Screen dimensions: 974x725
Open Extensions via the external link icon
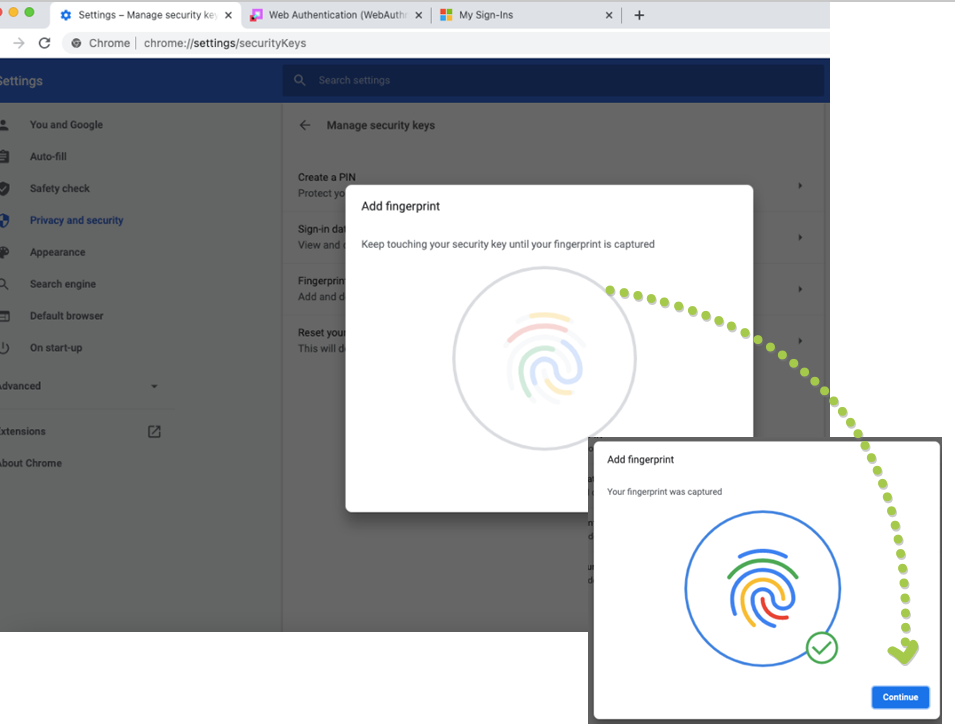tap(154, 431)
